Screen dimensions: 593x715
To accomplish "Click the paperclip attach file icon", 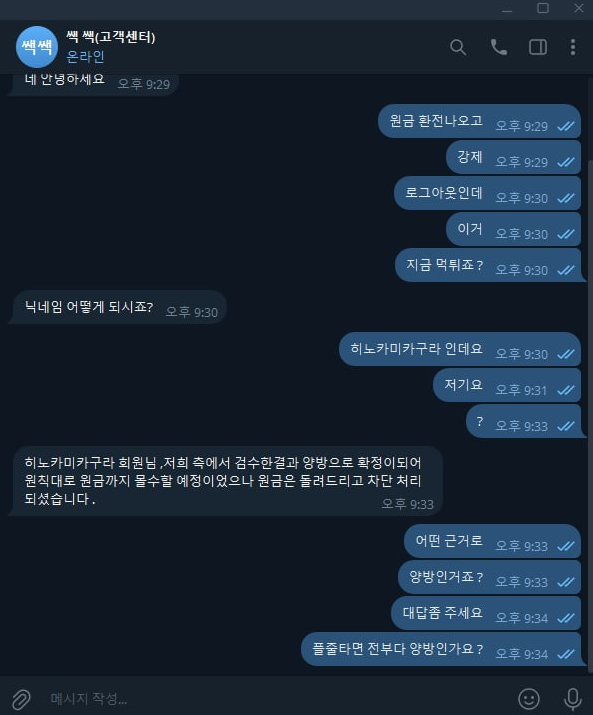I will click(21, 698).
